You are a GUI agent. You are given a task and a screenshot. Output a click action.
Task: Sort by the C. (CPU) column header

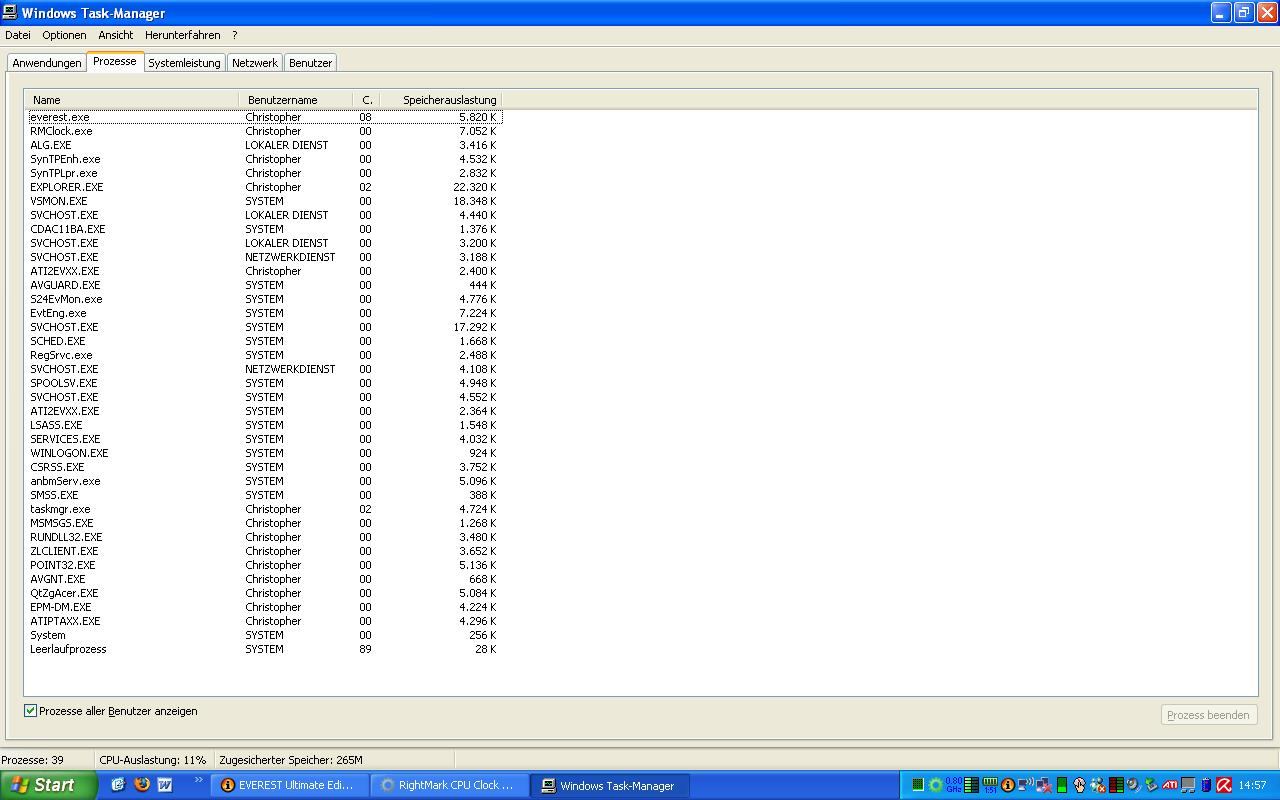point(366,100)
